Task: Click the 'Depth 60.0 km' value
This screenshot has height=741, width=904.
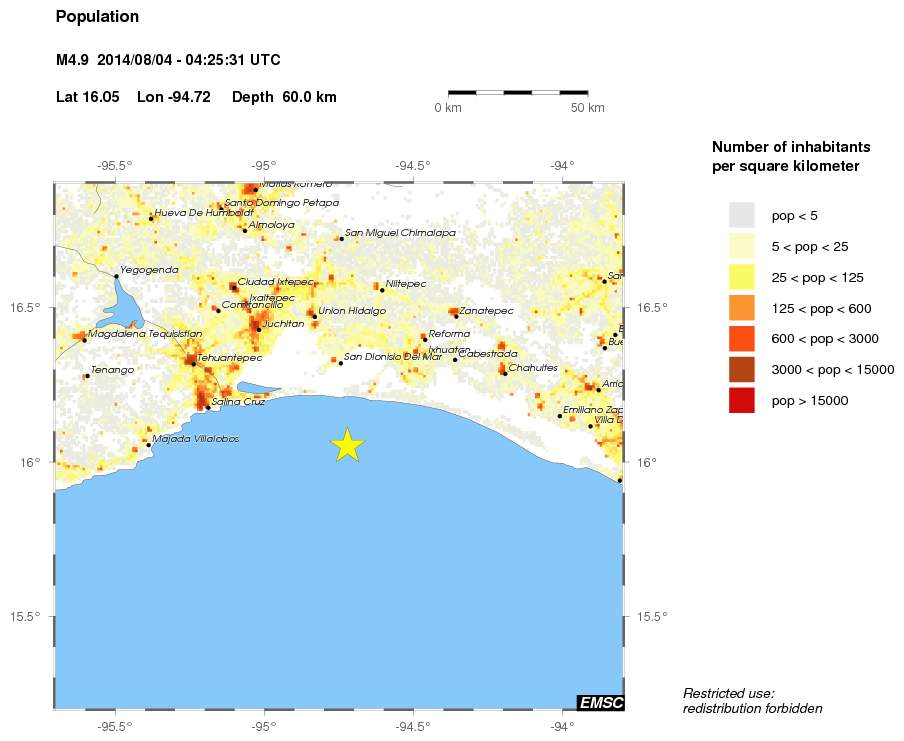Action: pyautogui.click(x=284, y=97)
